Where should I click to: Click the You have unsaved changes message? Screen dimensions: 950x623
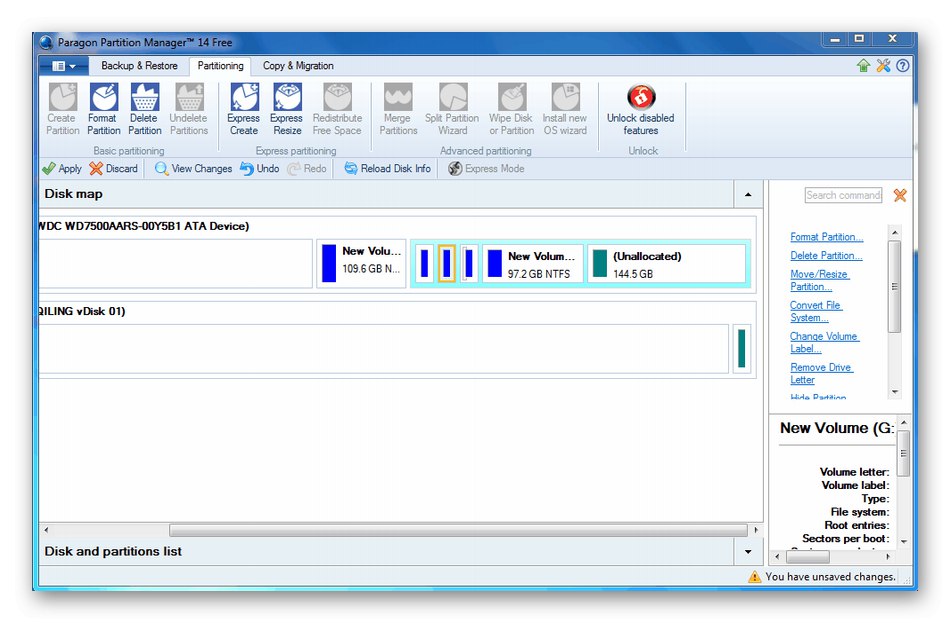coord(830,576)
